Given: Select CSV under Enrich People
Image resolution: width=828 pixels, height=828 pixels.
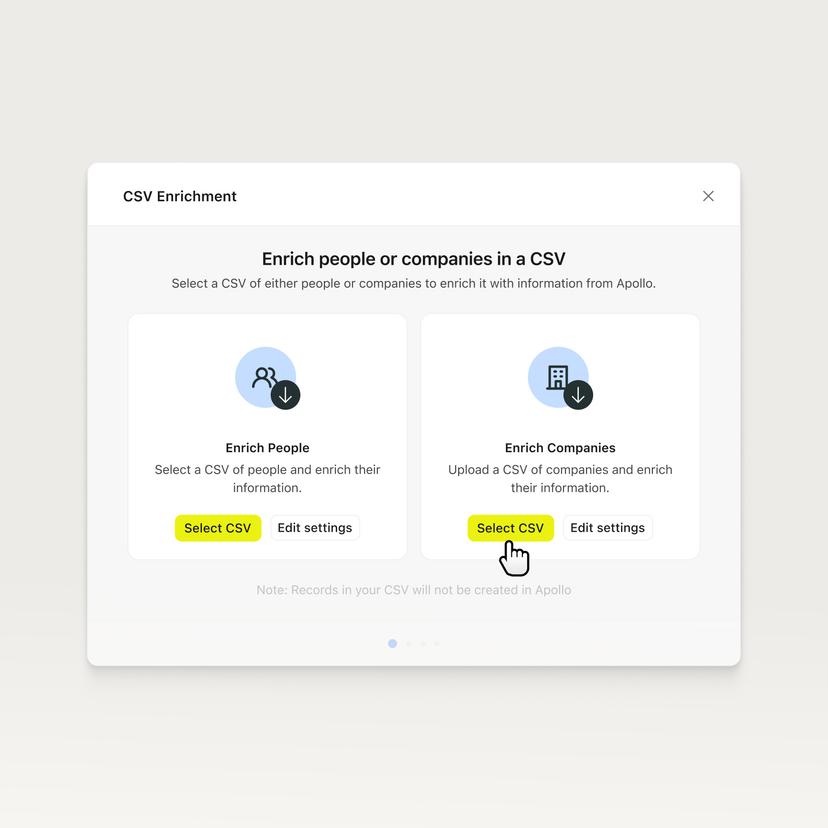Looking at the screenshot, I should tap(218, 527).
